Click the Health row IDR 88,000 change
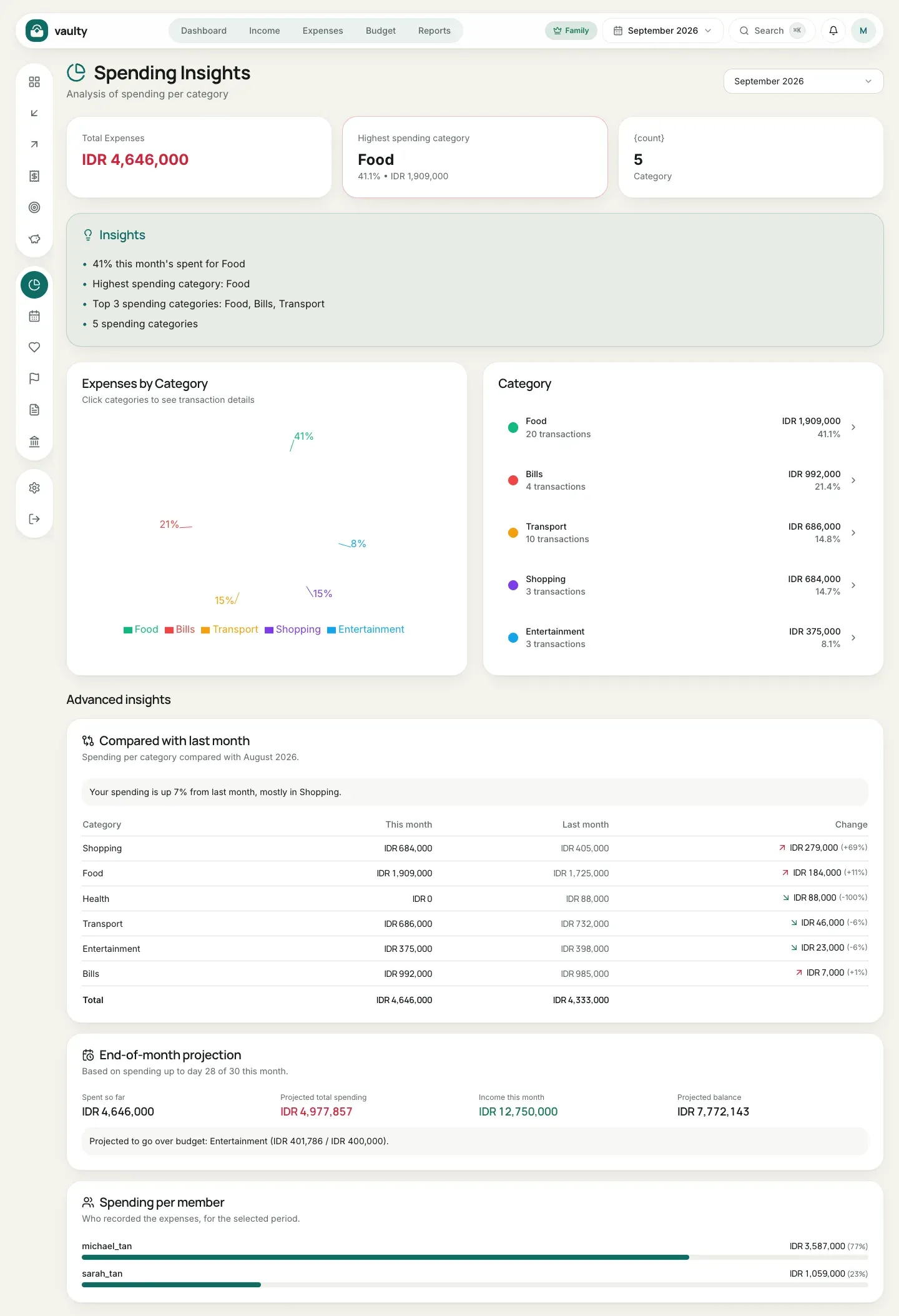Viewport: 899px width, 1316px height. tap(825, 898)
